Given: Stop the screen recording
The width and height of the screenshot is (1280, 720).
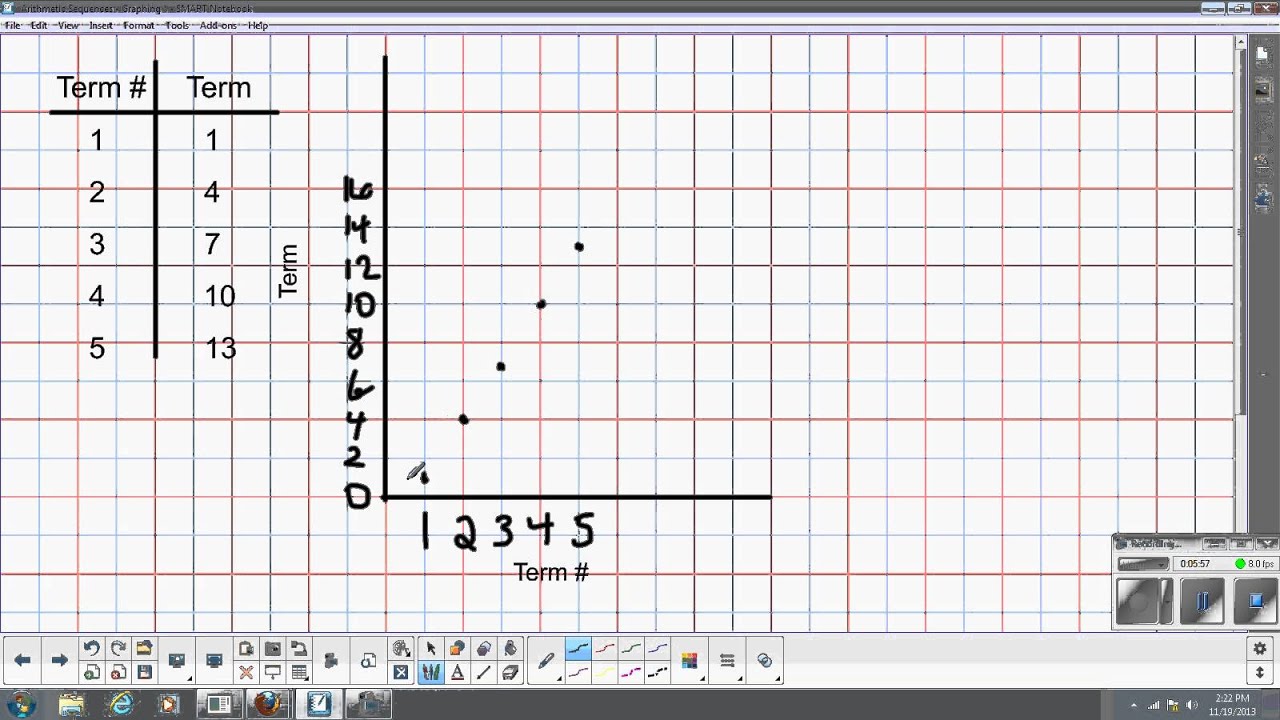Looking at the screenshot, I should pyautogui.click(x=1256, y=601).
